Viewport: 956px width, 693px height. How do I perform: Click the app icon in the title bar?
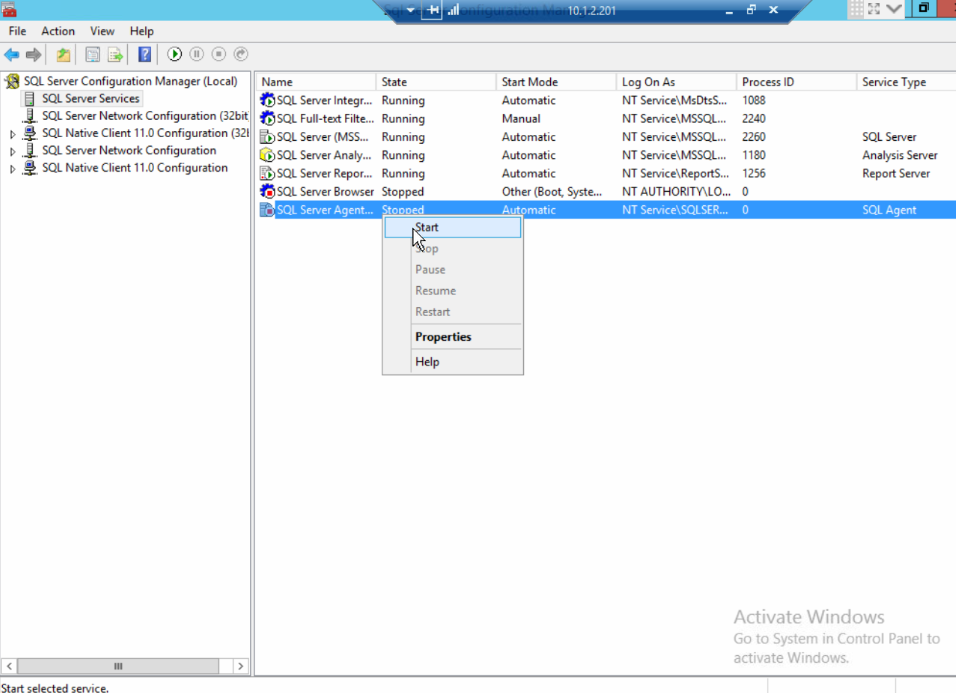click(9, 10)
